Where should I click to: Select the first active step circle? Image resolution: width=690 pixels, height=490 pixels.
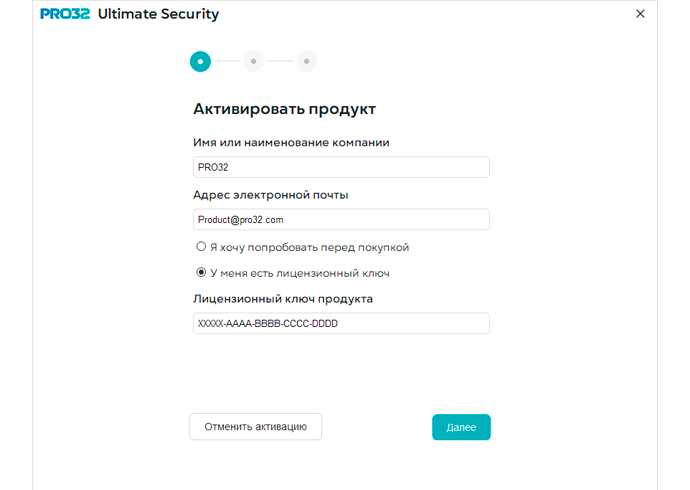200,61
